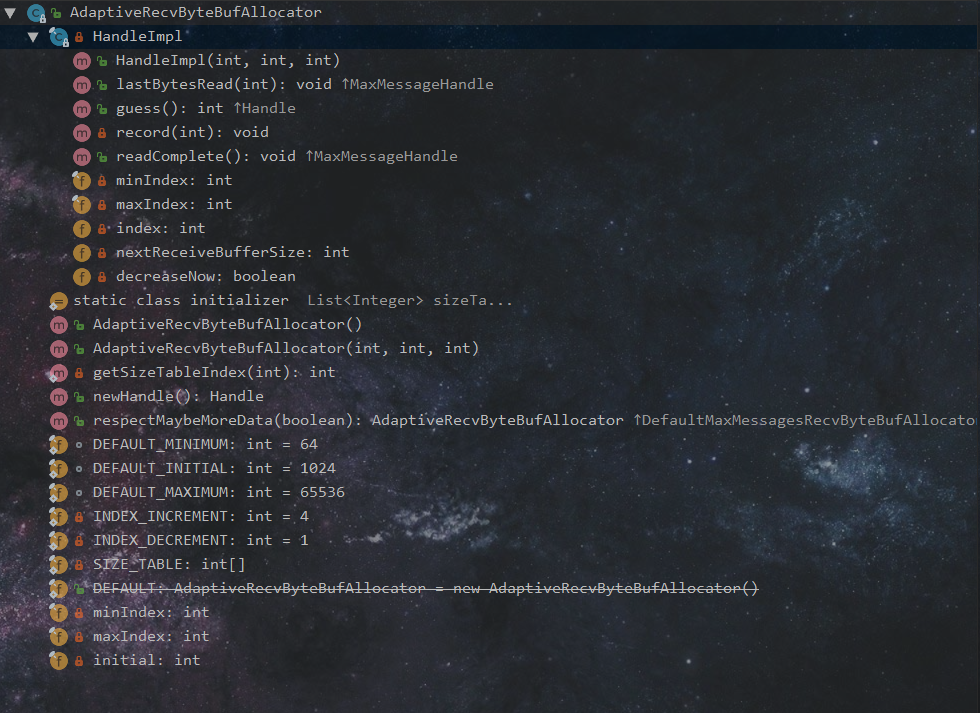Click the field icon next to DEFAULT_MINIMUM
The image size is (980, 713).
[x=59, y=445]
